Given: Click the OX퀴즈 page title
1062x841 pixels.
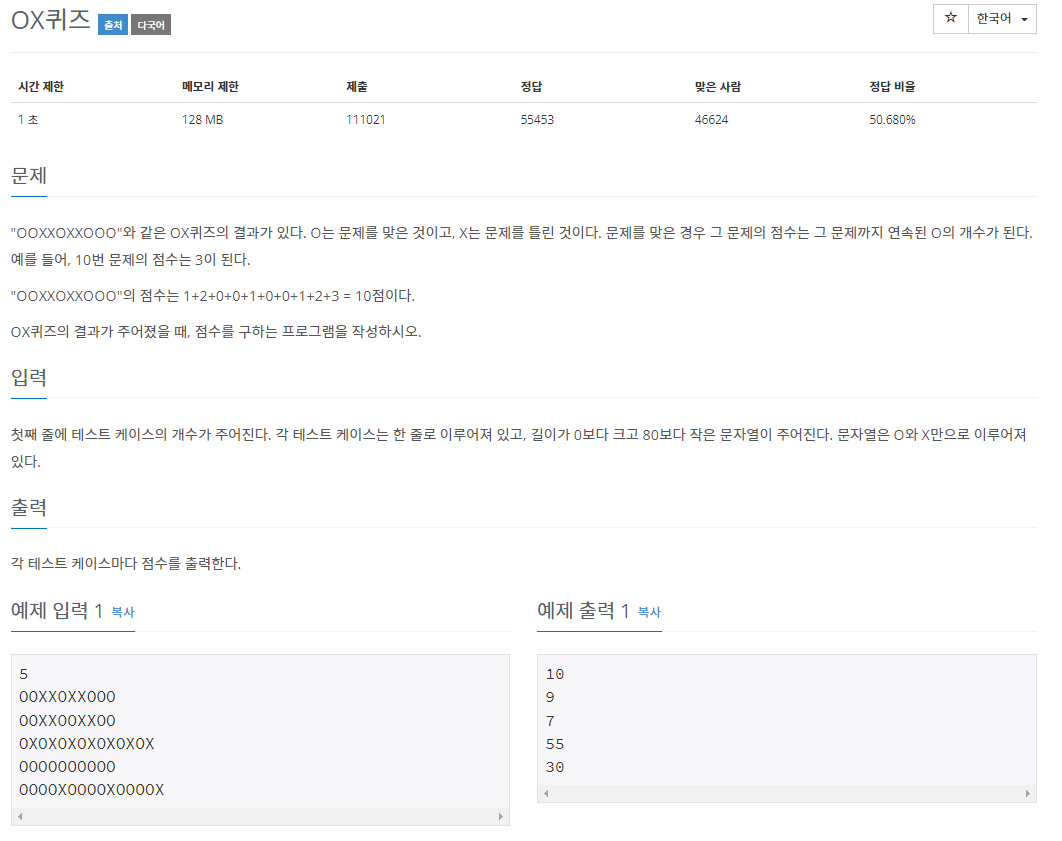Looking at the screenshot, I should click(51, 20).
